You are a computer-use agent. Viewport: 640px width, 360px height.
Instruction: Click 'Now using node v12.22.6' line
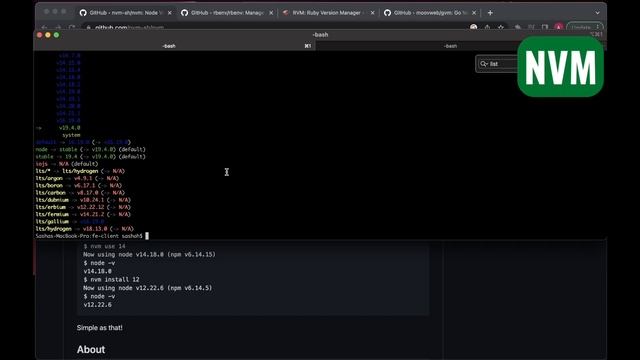tap(148, 288)
